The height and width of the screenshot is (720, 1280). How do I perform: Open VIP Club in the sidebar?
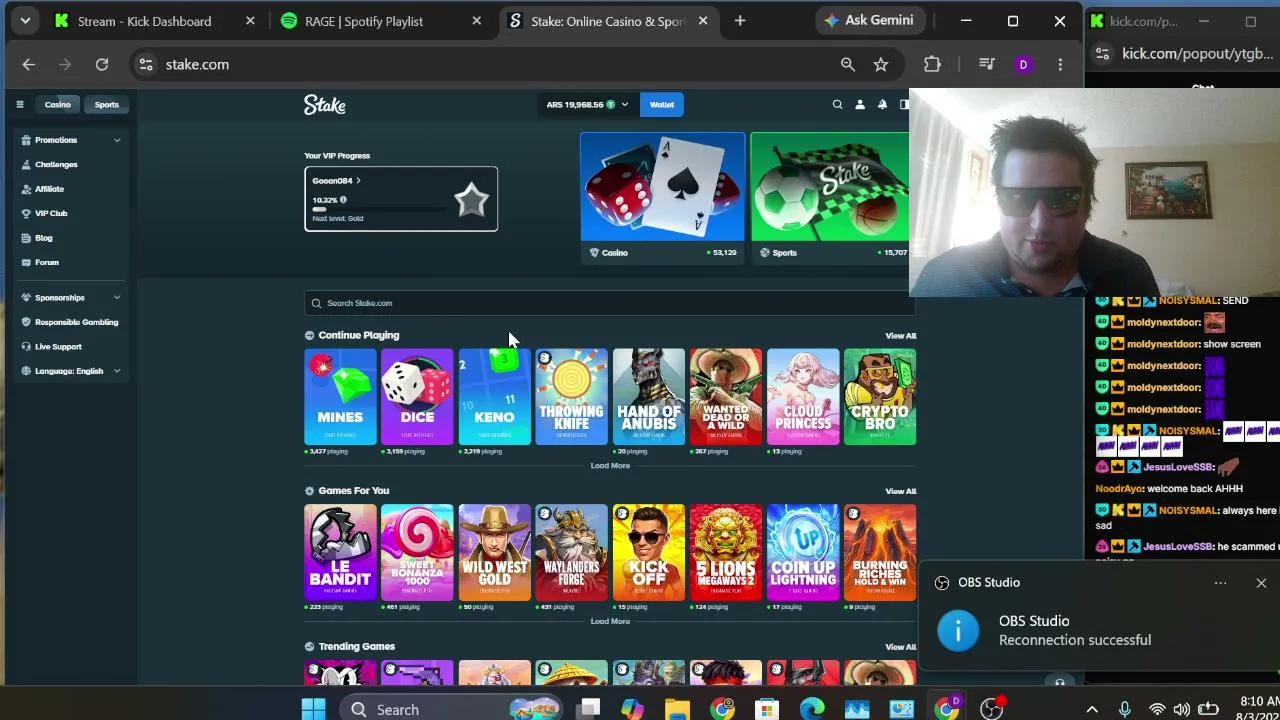(x=51, y=213)
